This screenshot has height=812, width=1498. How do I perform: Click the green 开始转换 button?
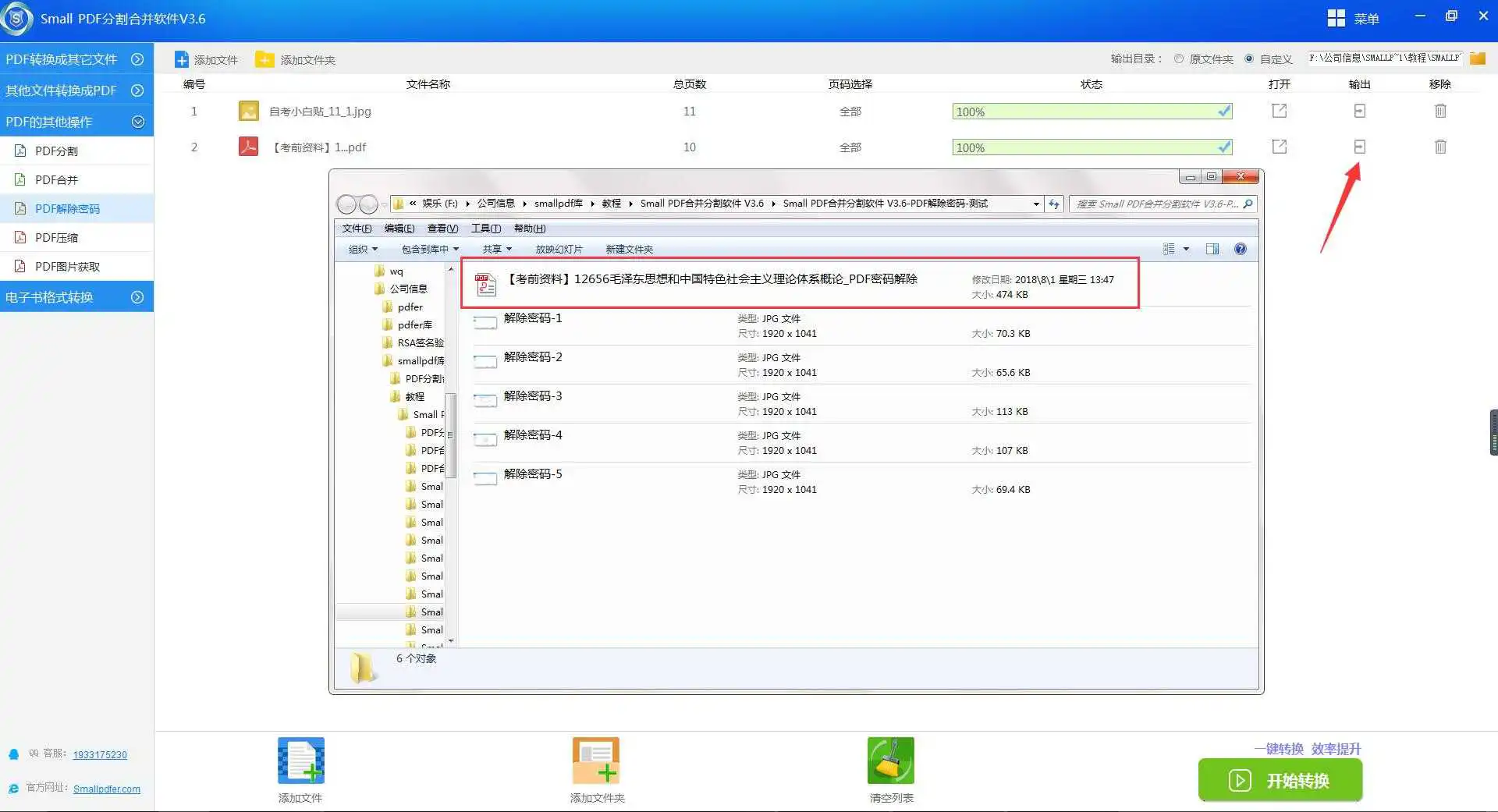click(1280, 780)
